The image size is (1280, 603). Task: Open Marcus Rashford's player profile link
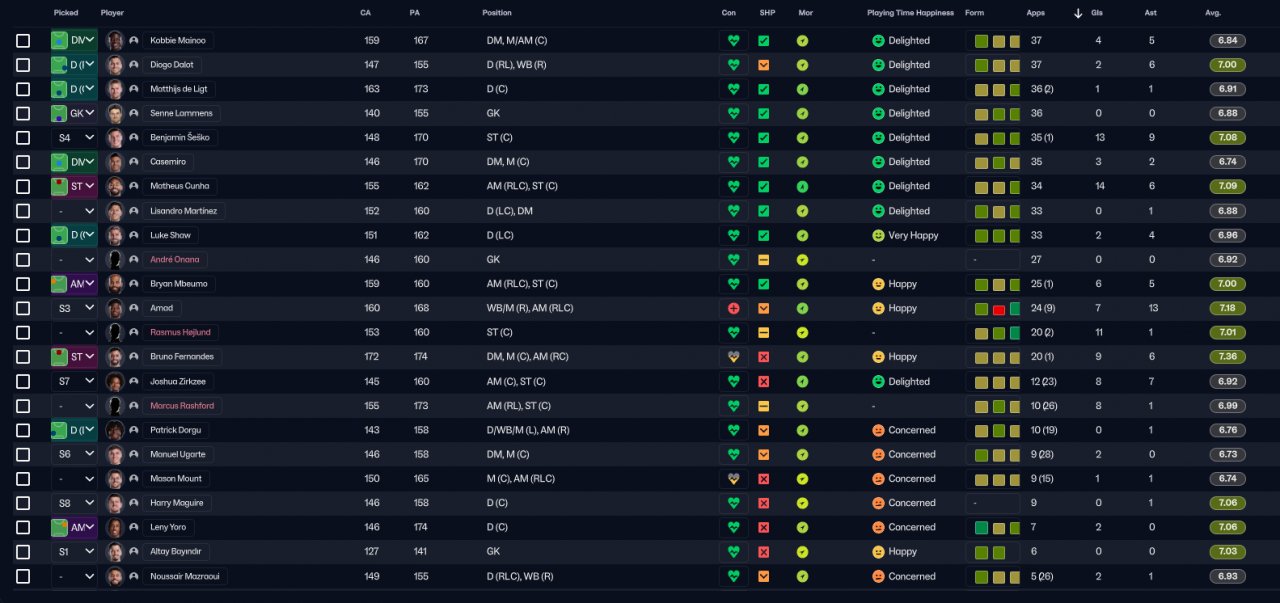pos(181,406)
